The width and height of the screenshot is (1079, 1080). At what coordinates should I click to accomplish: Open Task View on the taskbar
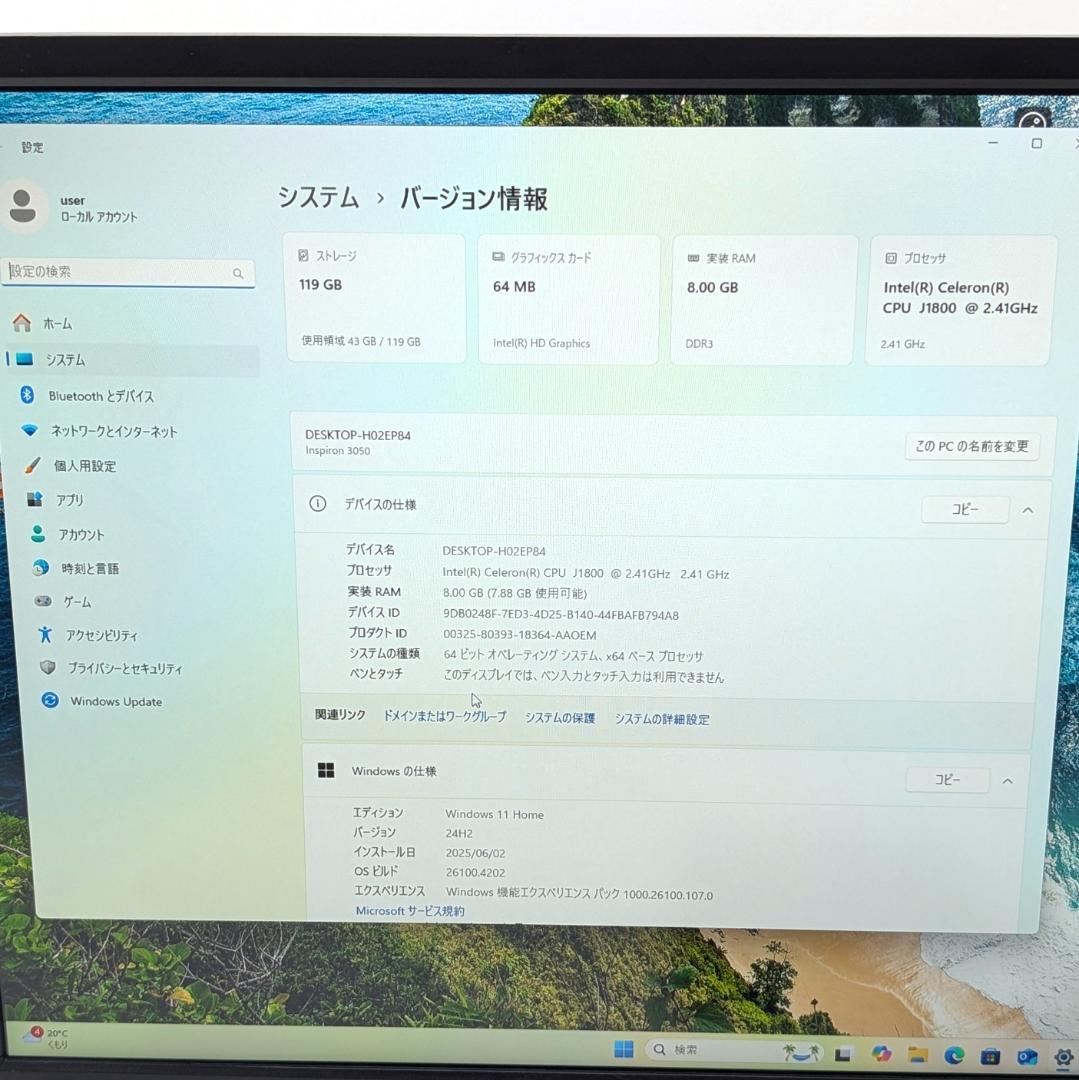pos(843,1054)
